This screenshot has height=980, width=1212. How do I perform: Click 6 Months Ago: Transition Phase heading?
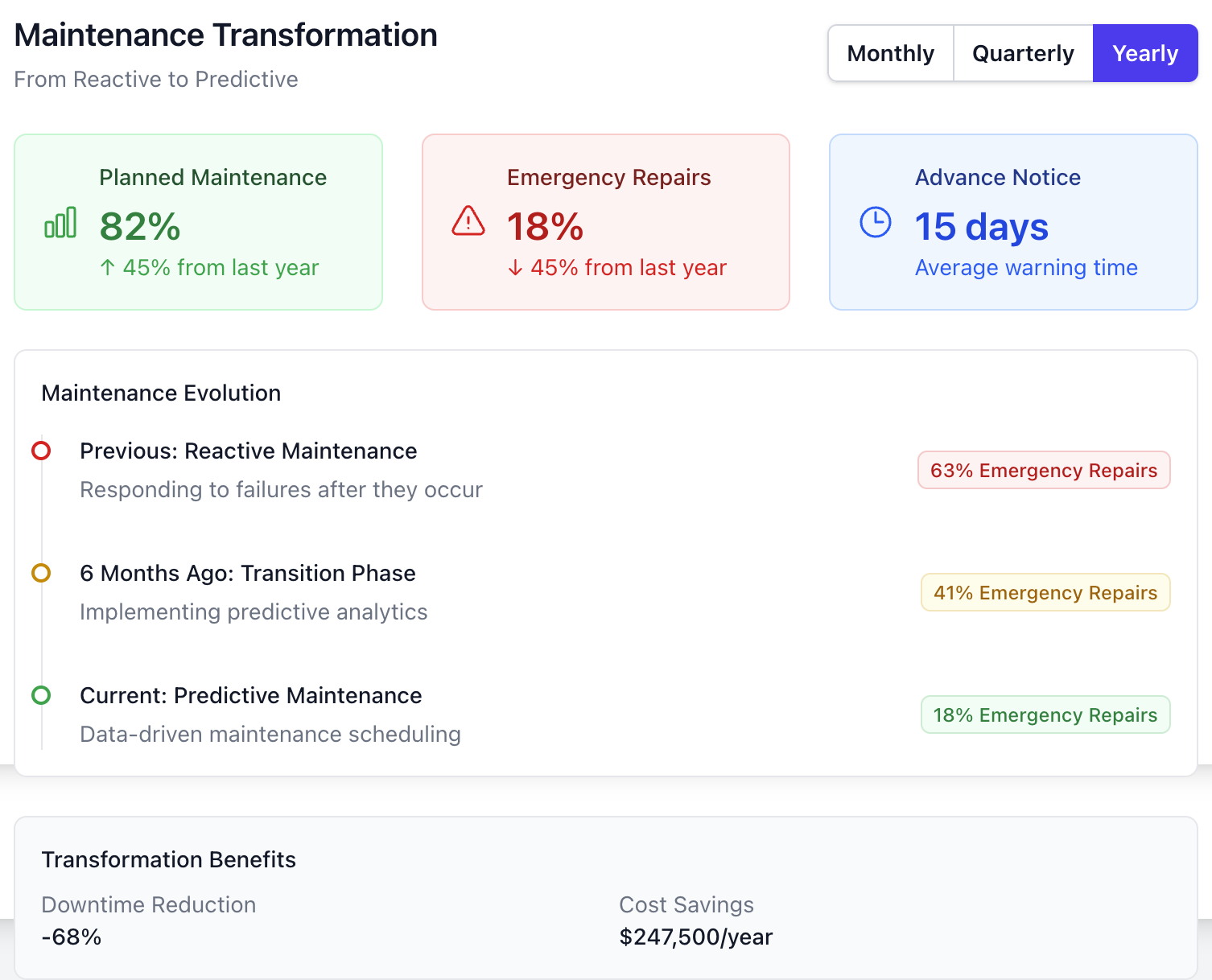[248, 573]
